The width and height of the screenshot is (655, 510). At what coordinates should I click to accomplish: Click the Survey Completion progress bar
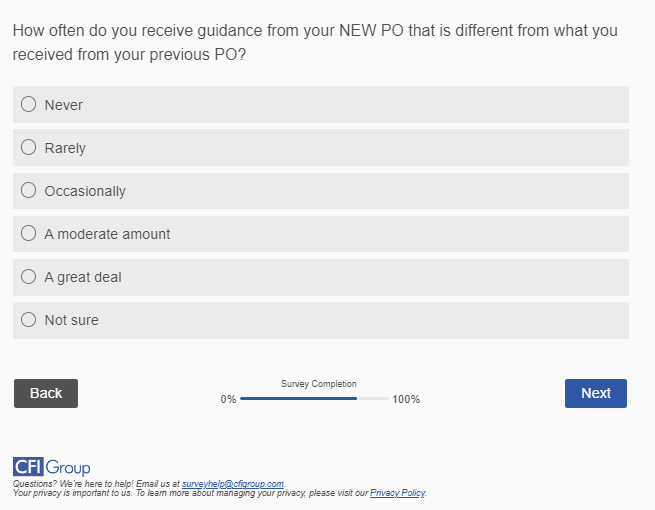(x=314, y=398)
